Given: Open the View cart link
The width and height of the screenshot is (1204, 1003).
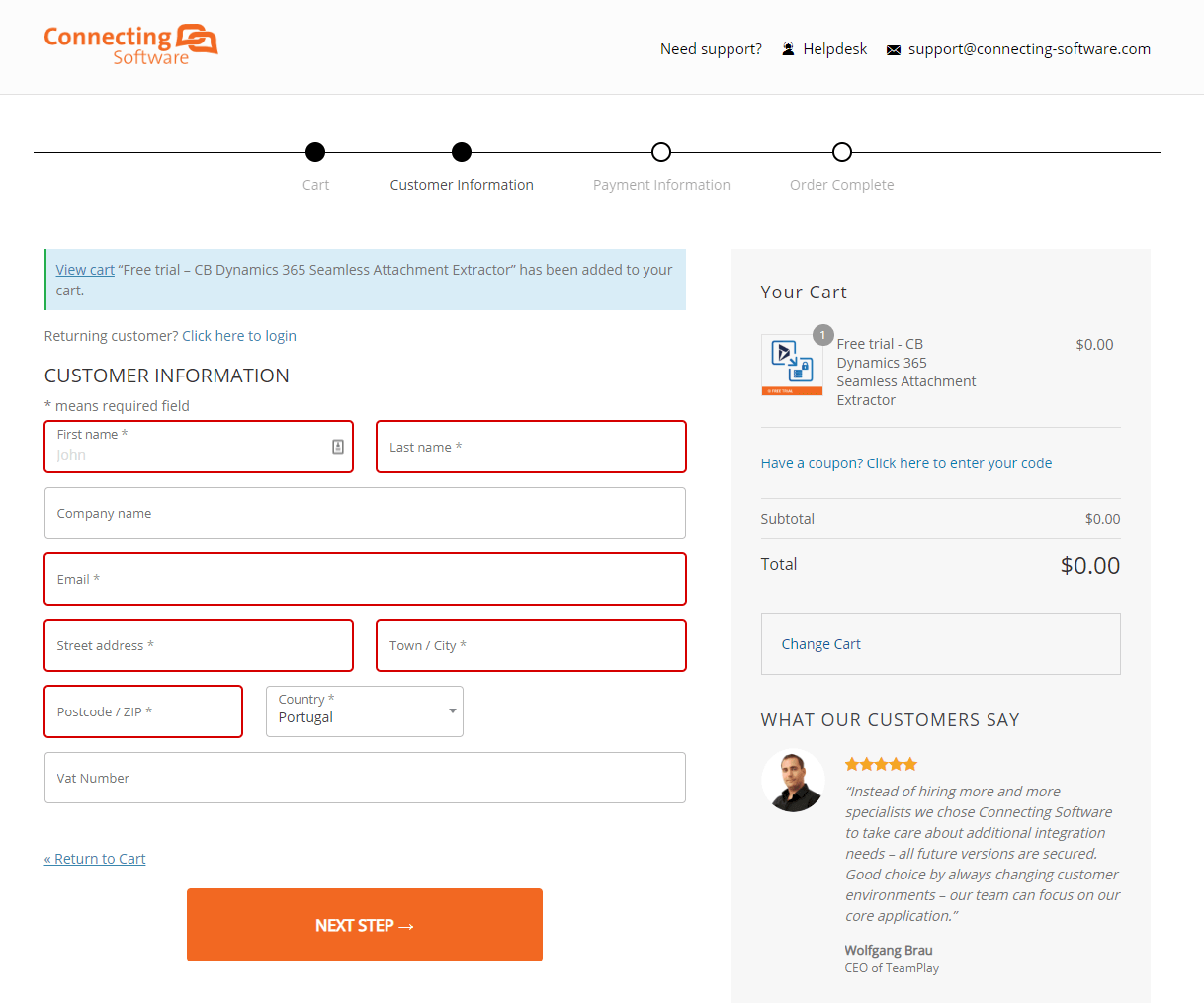Looking at the screenshot, I should 85,270.
